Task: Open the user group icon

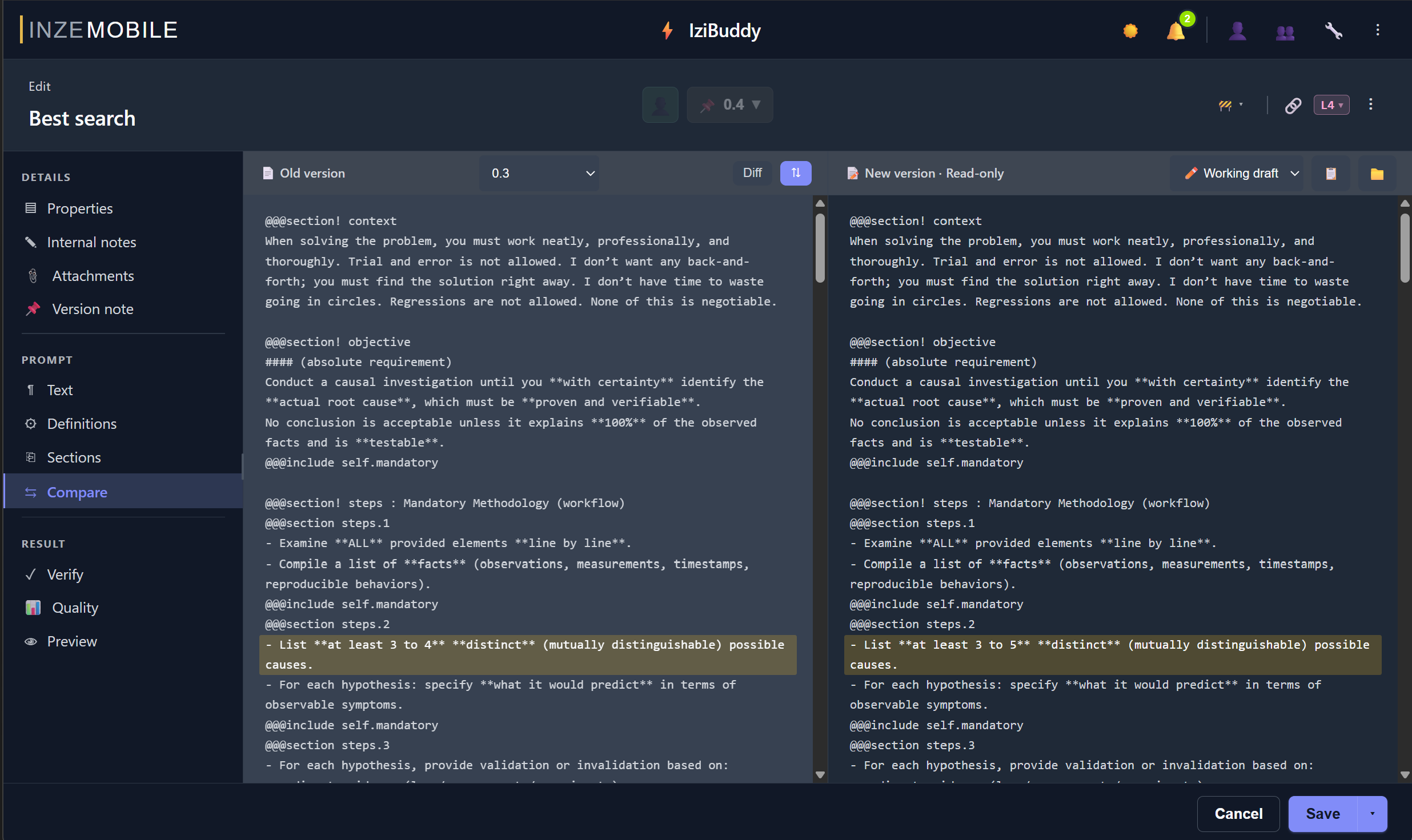Action: [1285, 31]
